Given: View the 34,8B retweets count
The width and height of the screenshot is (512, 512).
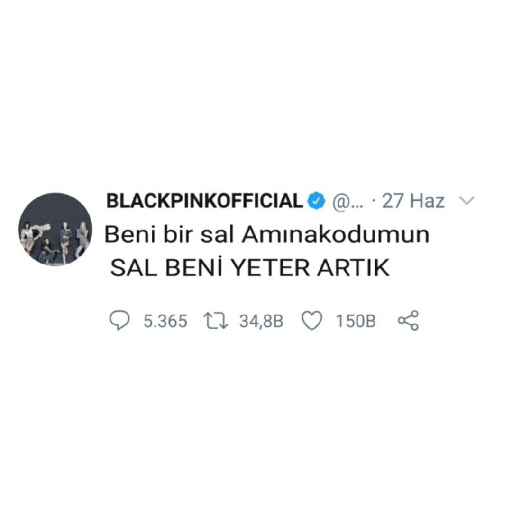Looking at the screenshot, I should (261, 321).
